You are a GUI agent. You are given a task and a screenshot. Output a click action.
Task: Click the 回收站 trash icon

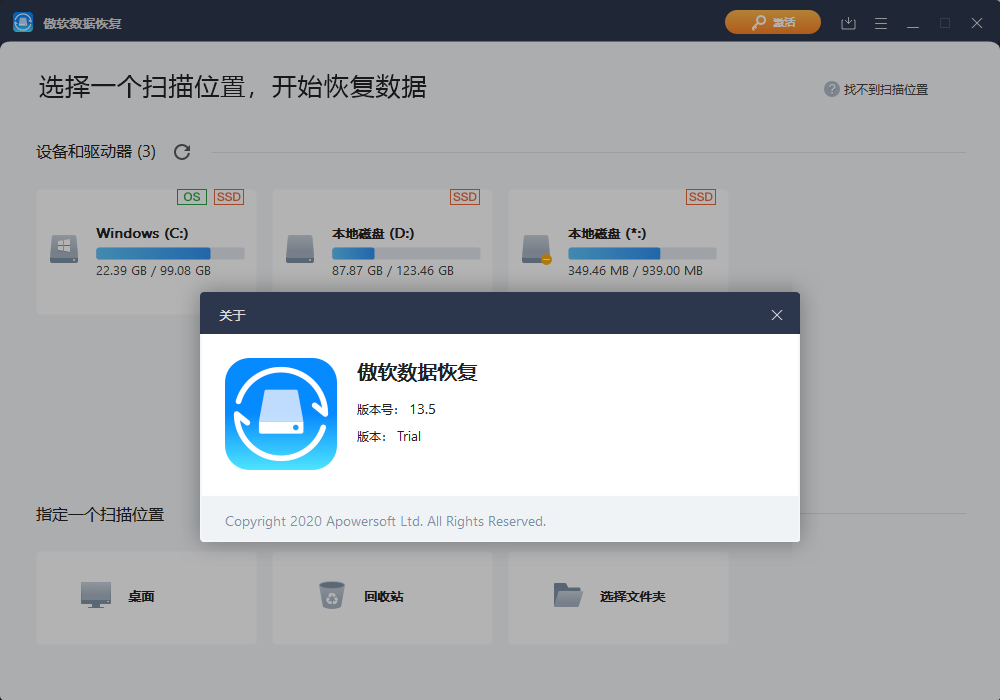(x=332, y=594)
